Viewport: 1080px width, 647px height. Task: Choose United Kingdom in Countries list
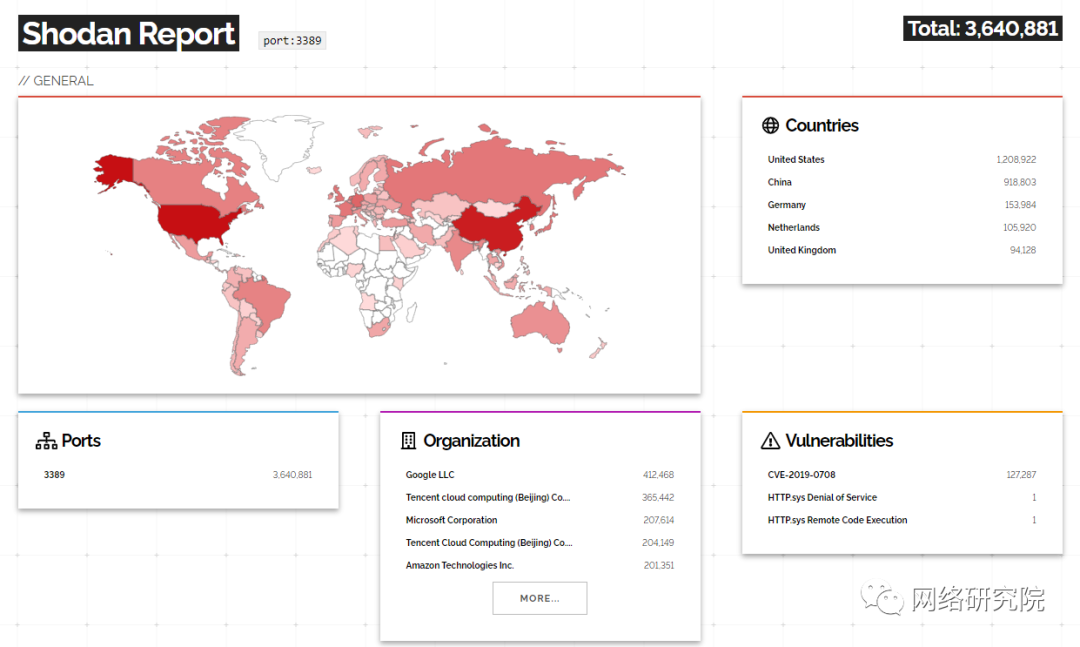tap(802, 251)
